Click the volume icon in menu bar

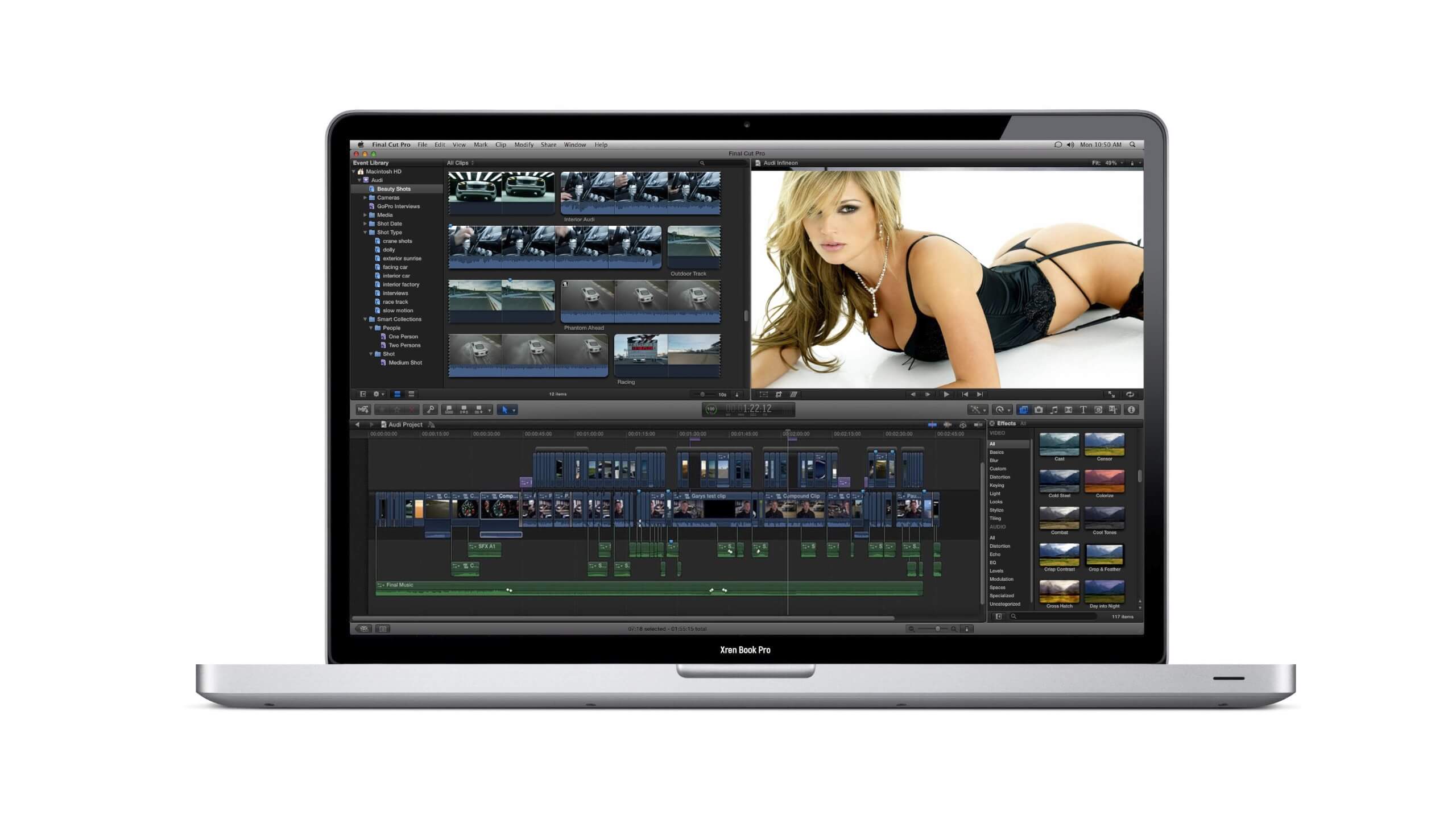(1070, 144)
